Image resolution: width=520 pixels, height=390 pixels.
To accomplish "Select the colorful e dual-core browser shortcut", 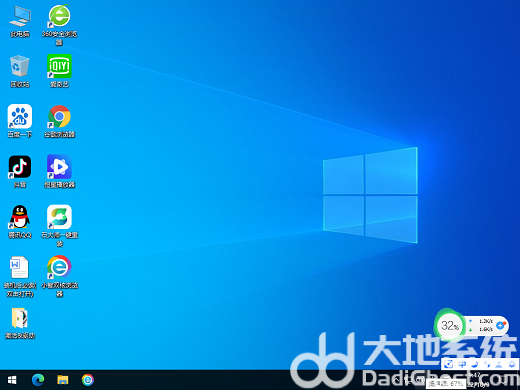I will 59,267.
